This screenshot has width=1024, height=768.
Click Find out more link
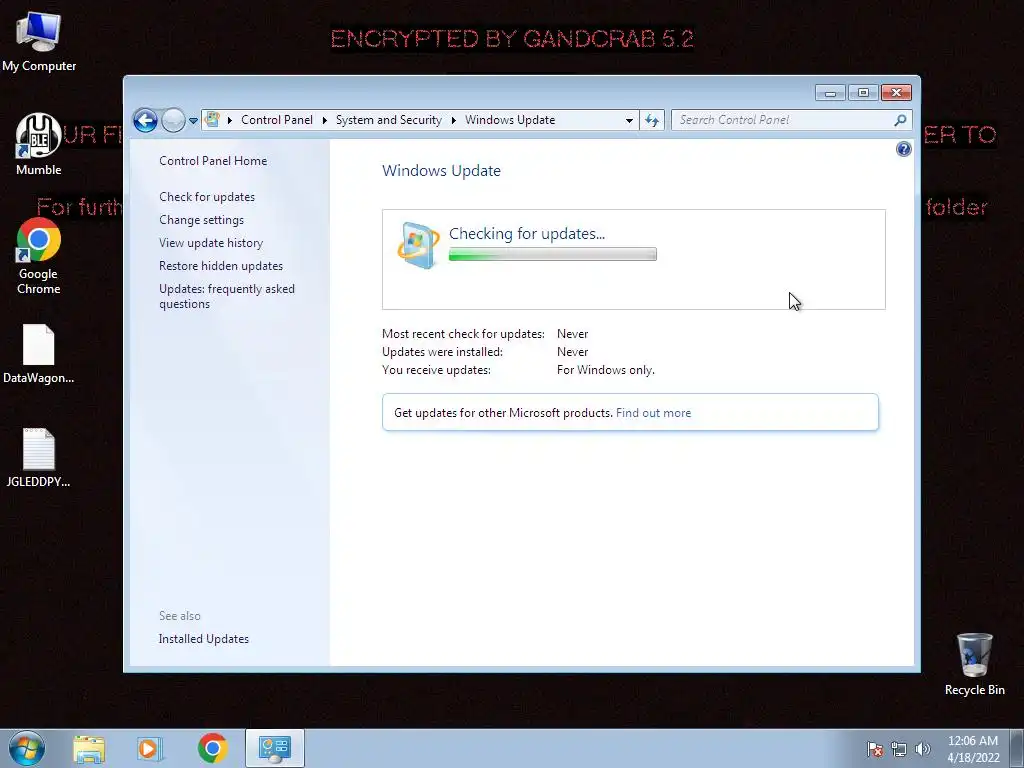coord(653,413)
